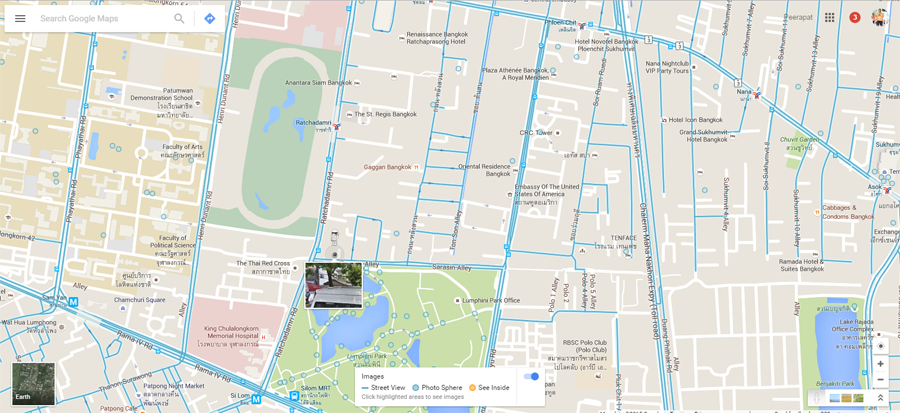This screenshot has height=413, width=900.
Task: Click the Patpong Night Market label
Action: click(x=174, y=386)
